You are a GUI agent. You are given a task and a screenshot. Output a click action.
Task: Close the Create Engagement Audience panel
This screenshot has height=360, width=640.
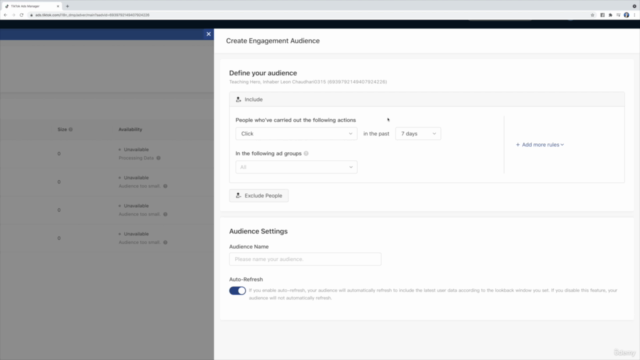(x=209, y=34)
